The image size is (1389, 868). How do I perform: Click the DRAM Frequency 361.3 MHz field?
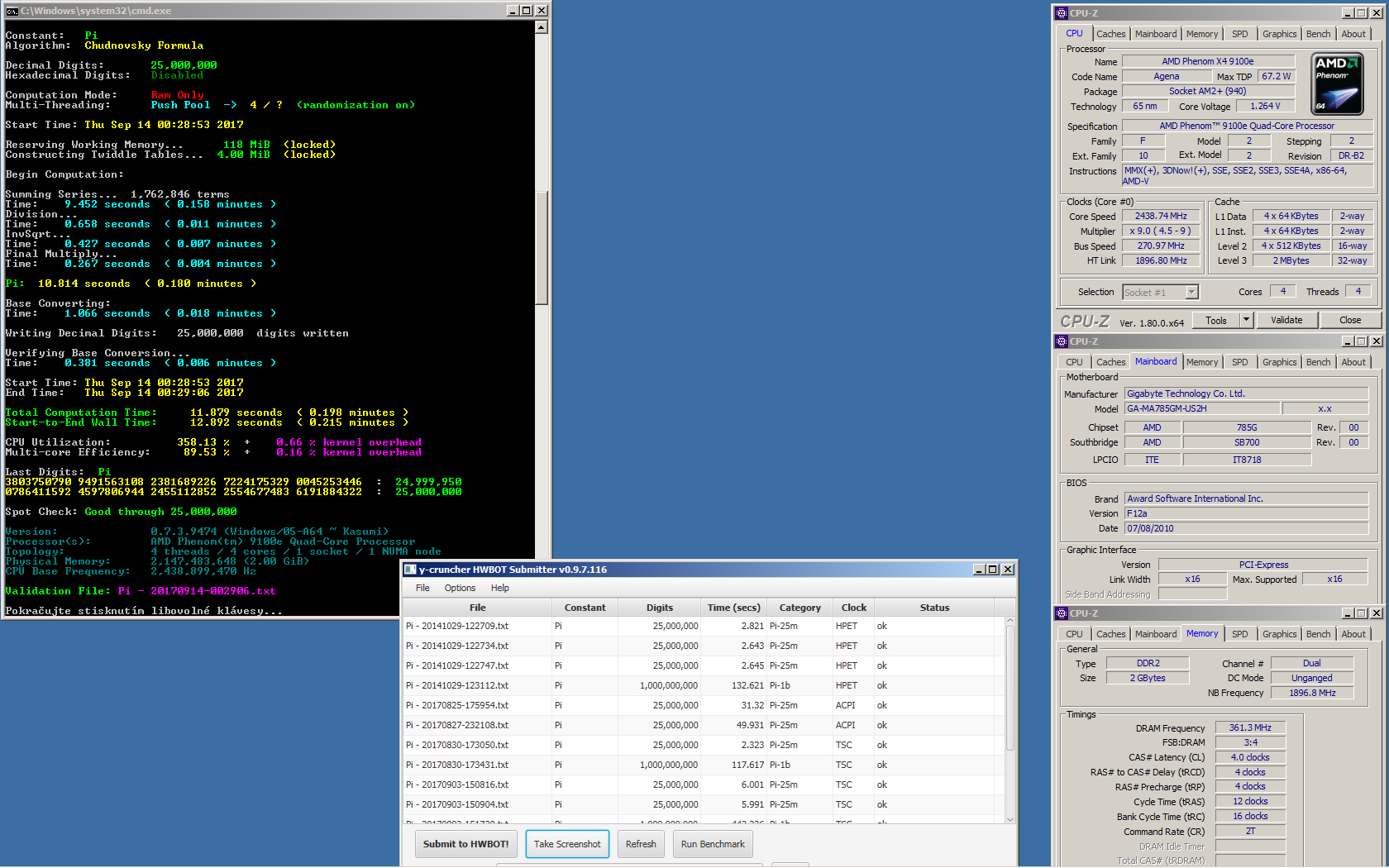(1250, 728)
